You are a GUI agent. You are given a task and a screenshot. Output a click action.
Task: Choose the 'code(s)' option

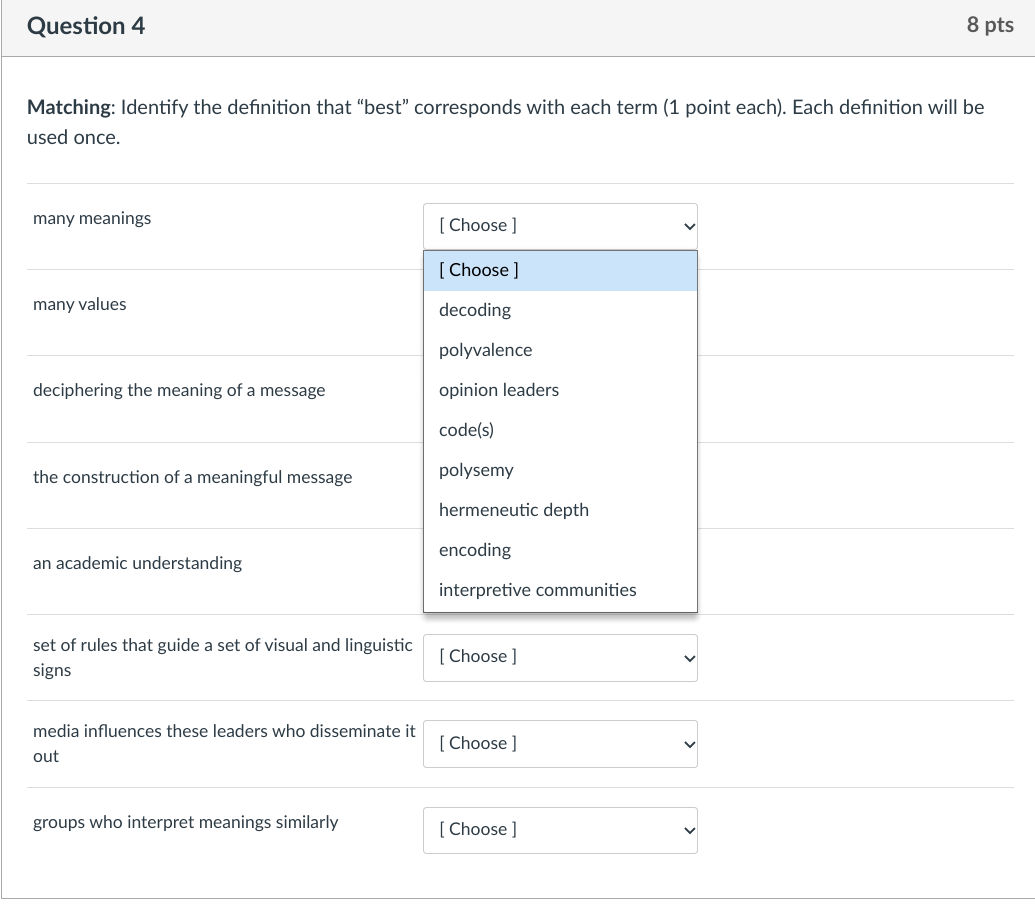(466, 430)
